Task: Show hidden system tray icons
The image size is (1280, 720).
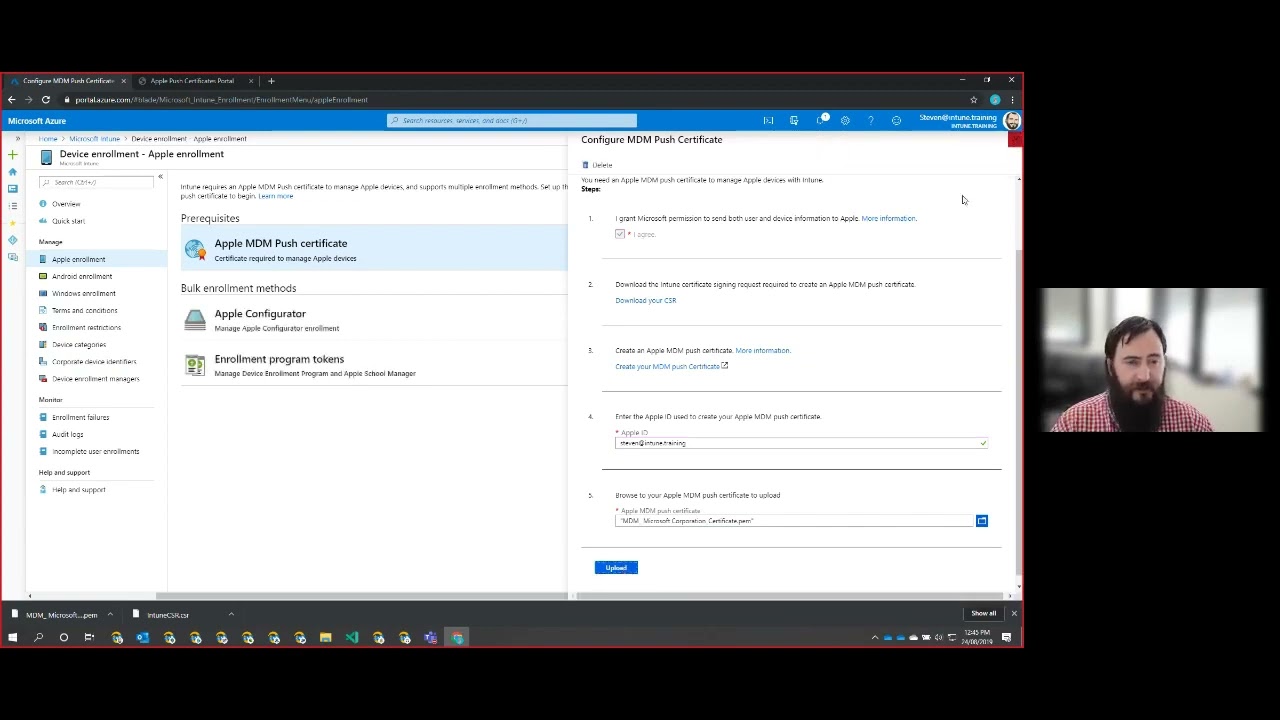Action: [x=875, y=637]
